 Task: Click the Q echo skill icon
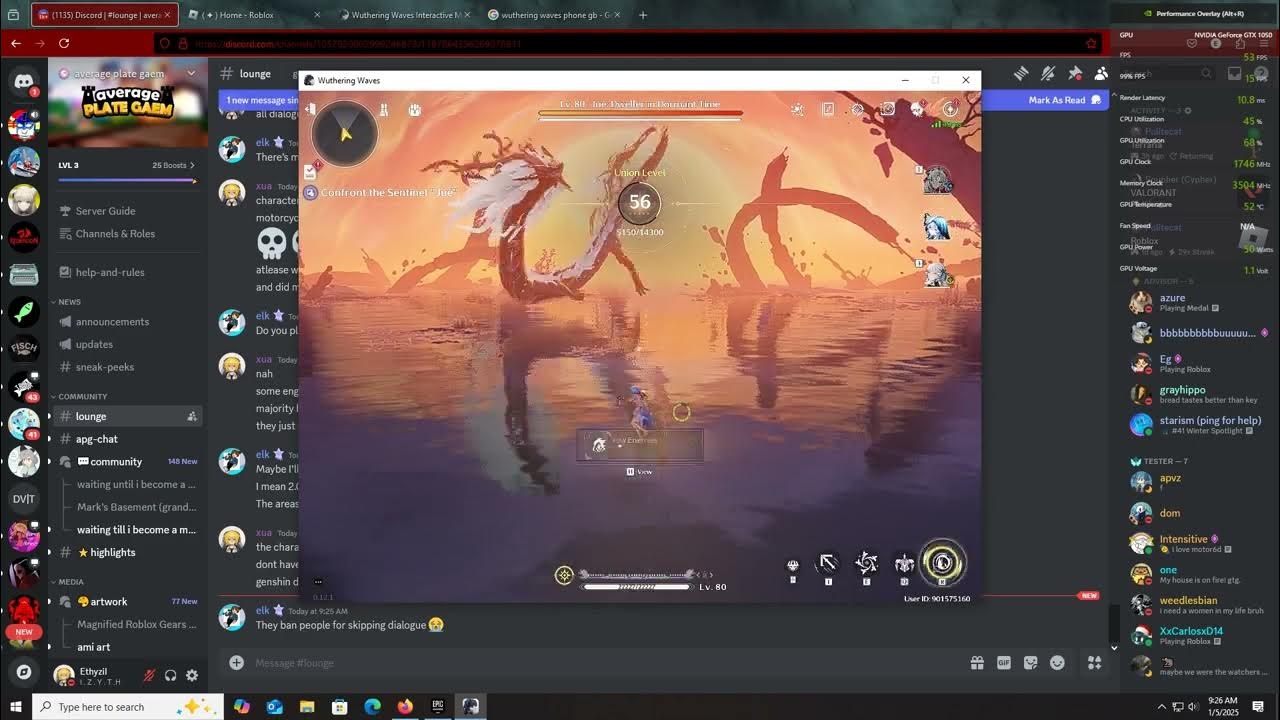pyautogui.click(x=904, y=564)
